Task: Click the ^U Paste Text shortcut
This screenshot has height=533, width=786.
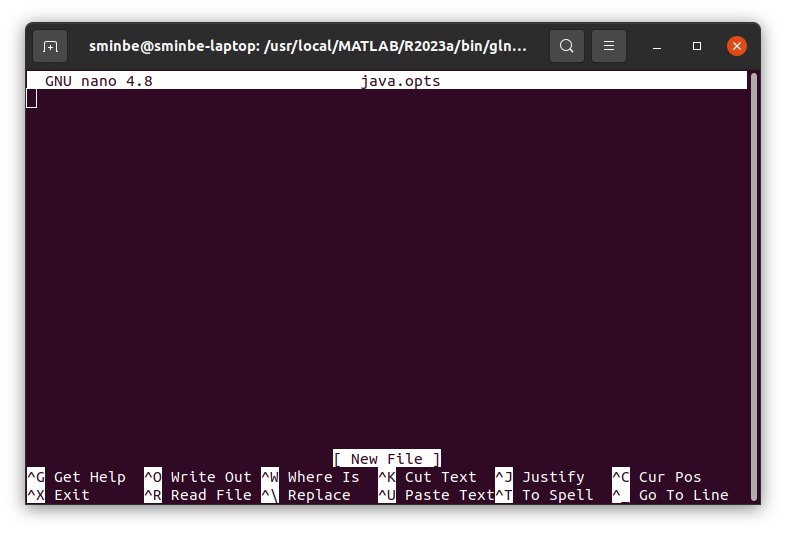Action: click(x=436, y=495)
